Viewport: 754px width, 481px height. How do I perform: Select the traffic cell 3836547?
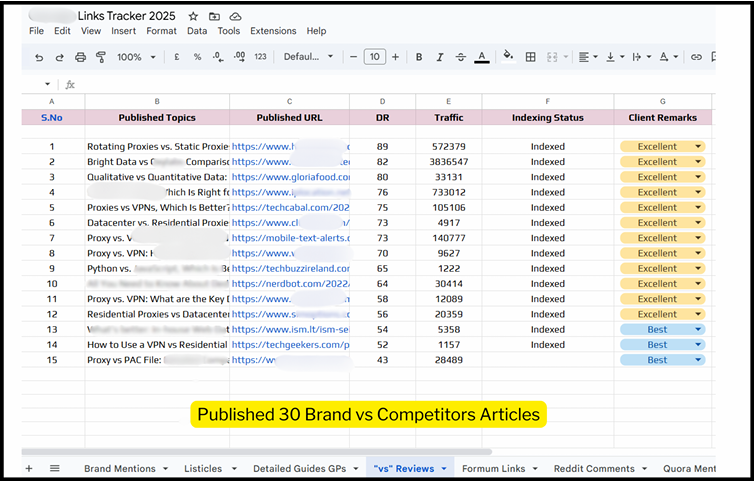point(449,162)
